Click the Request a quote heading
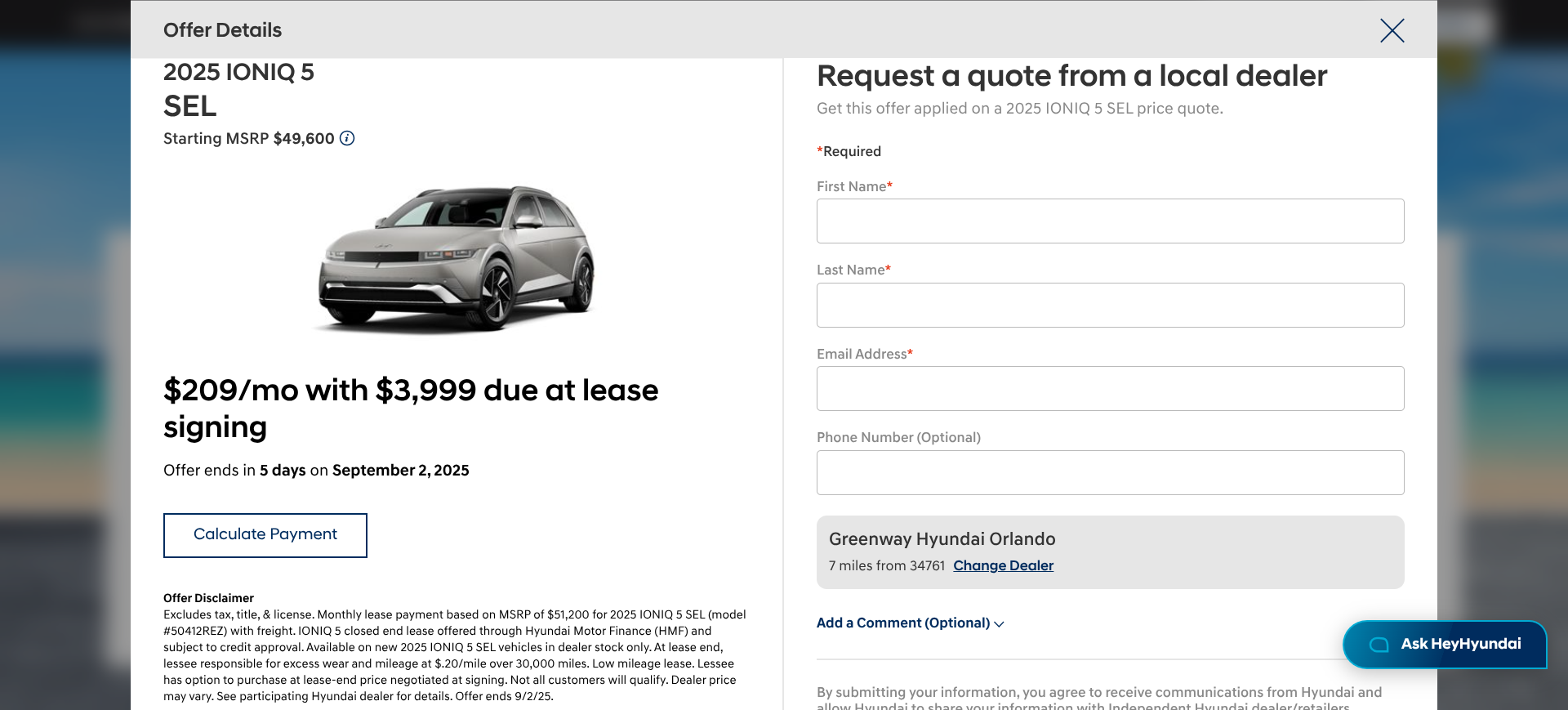 (x=1071, y=76)
